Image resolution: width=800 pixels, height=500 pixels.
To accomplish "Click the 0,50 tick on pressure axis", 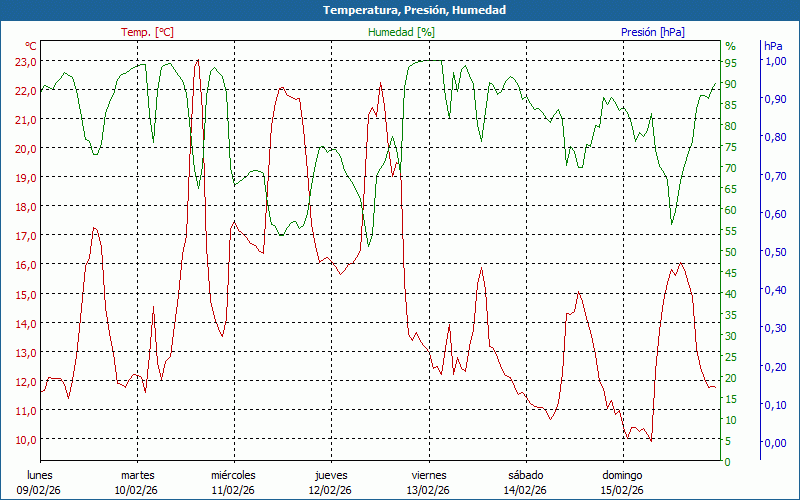I will coord(775,252).
